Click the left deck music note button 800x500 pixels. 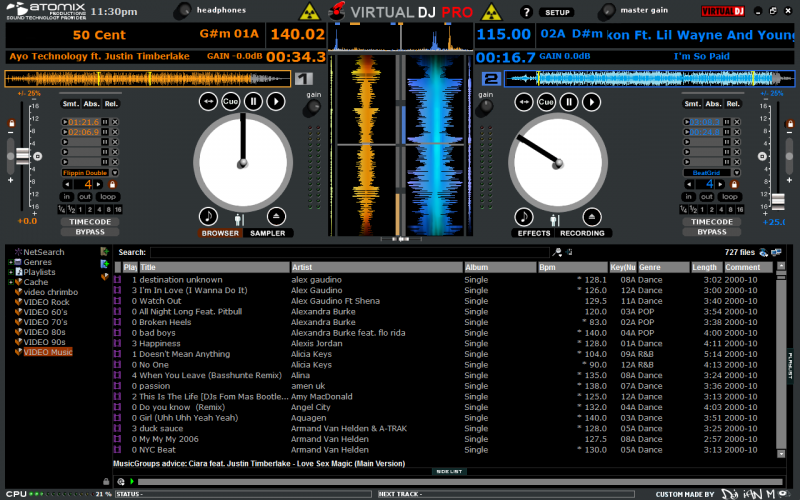[208, 216]
